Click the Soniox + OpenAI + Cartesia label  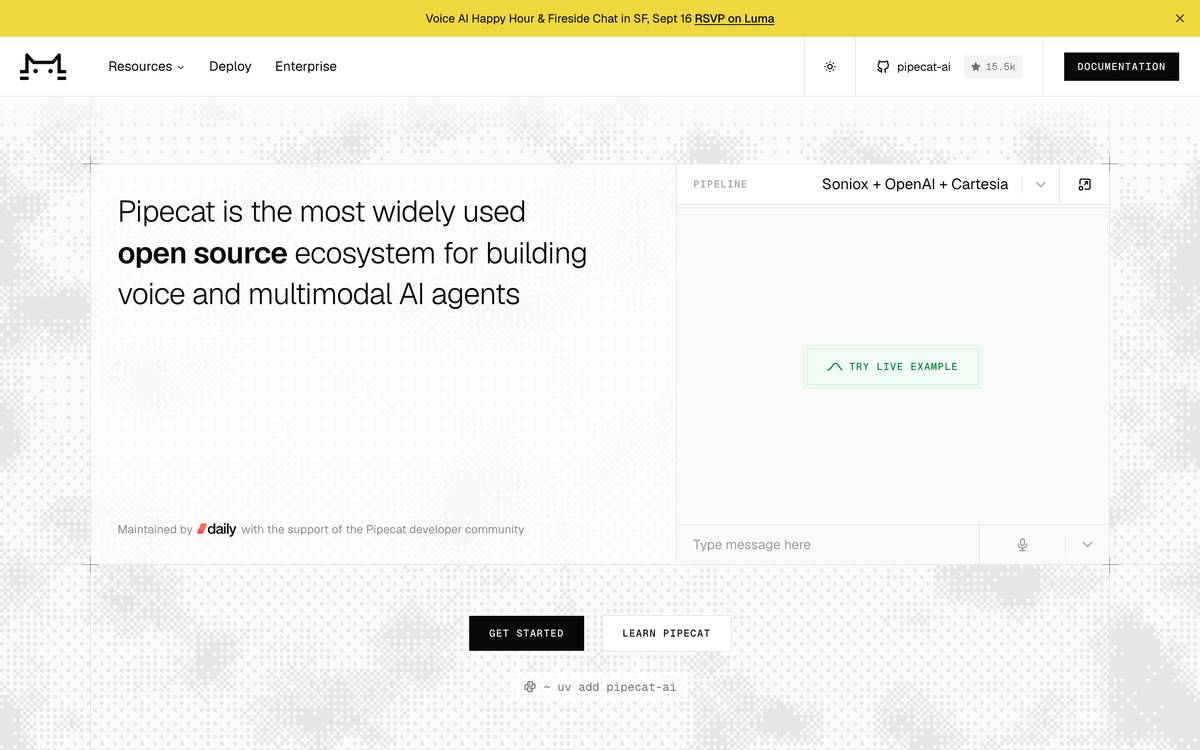tap(915, 184)
